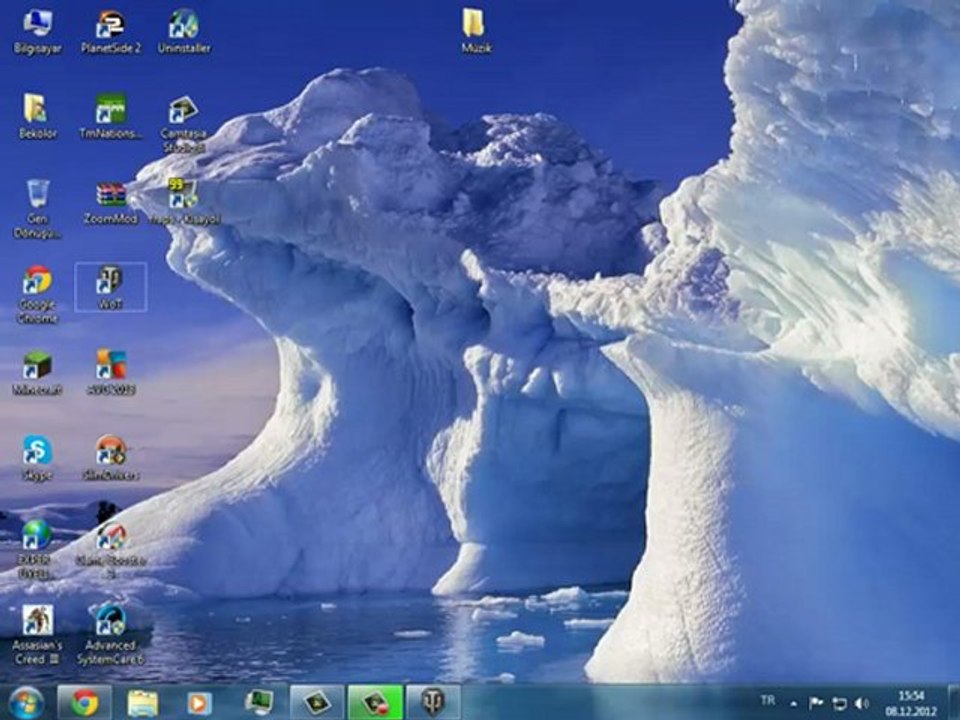Open Windows Media Player from taskbar
960x720 pixels.
point(199,703)
